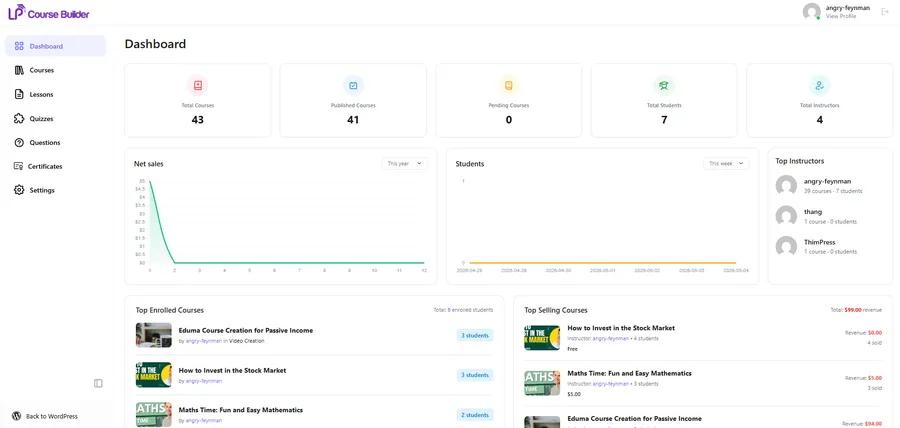This screenshot has height=428, width=900.
Task: Click the $99.00 total revenue text
Action: click(853, 310)
